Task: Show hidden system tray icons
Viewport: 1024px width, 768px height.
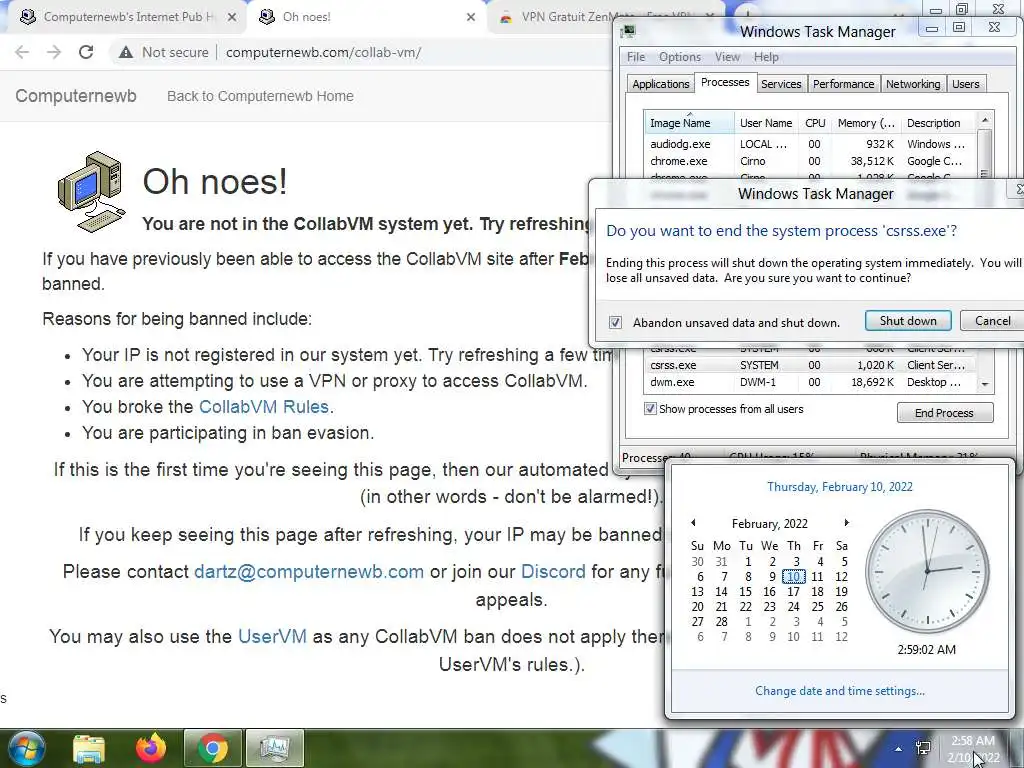Action: point(899,749)
